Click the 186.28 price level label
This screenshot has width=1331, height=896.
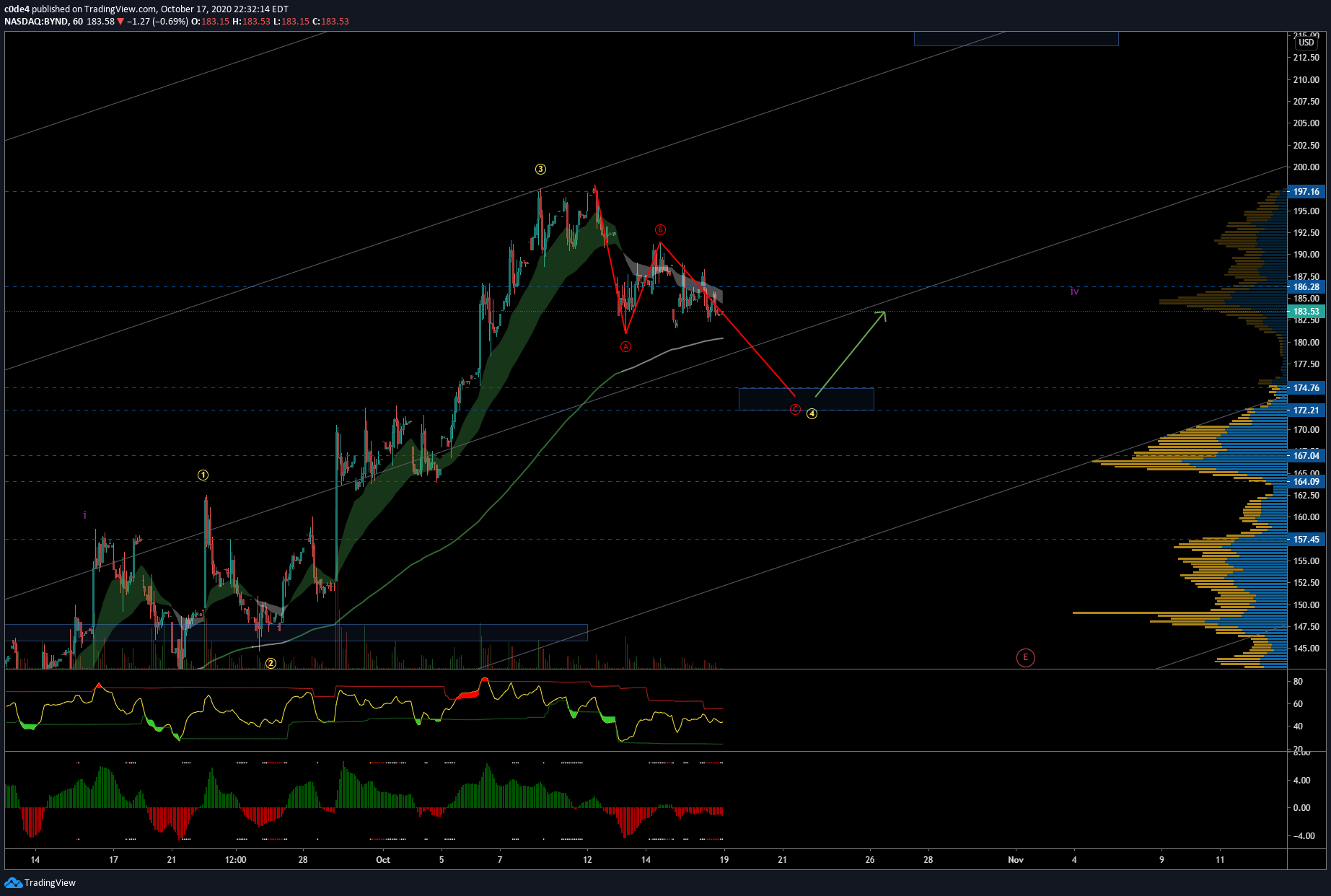tap(1306, 286)
